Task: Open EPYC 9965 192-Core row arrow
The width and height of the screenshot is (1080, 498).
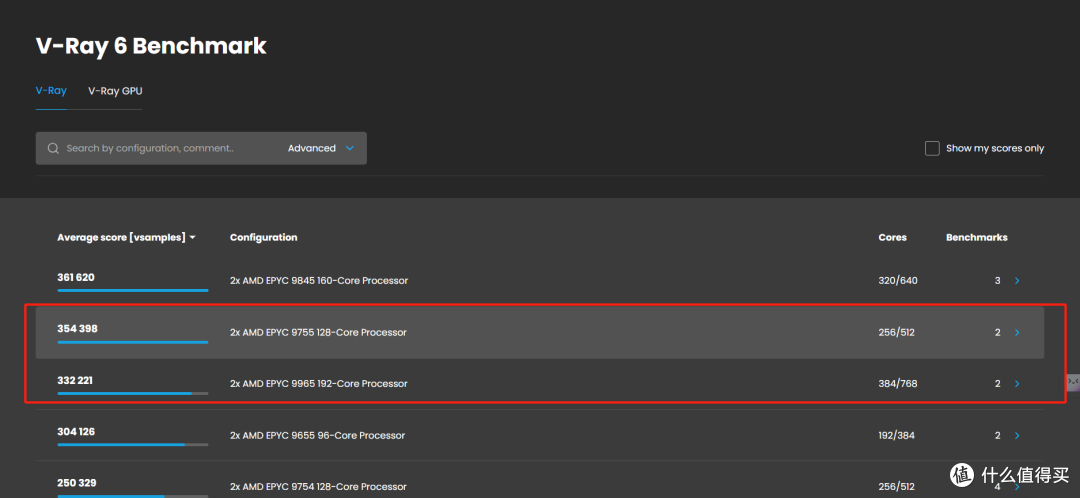Action: point(1017,384)
